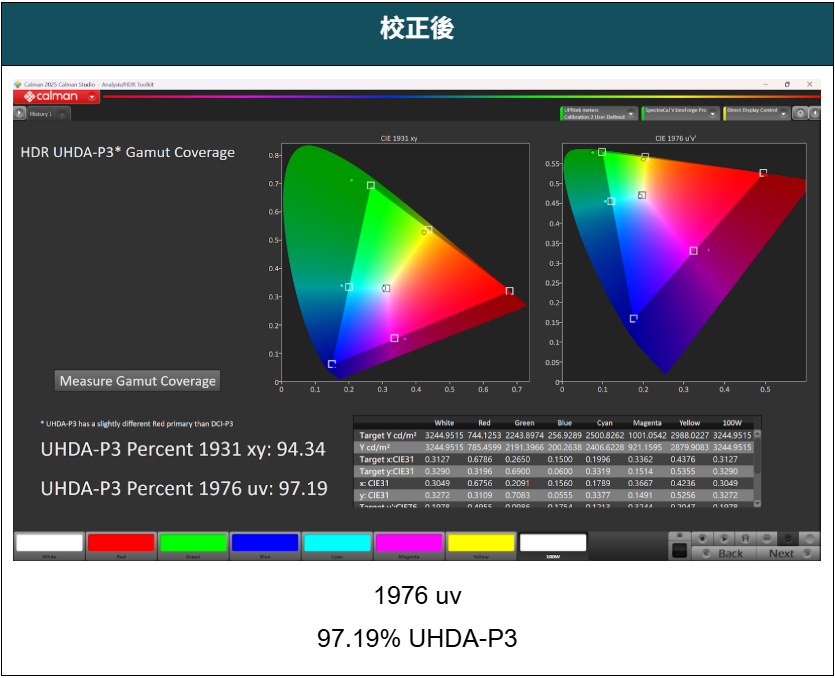Click the settings gear in the toolbar
Image resolution: width=835 pixels, height=678 pixels.
click(800, 112)
